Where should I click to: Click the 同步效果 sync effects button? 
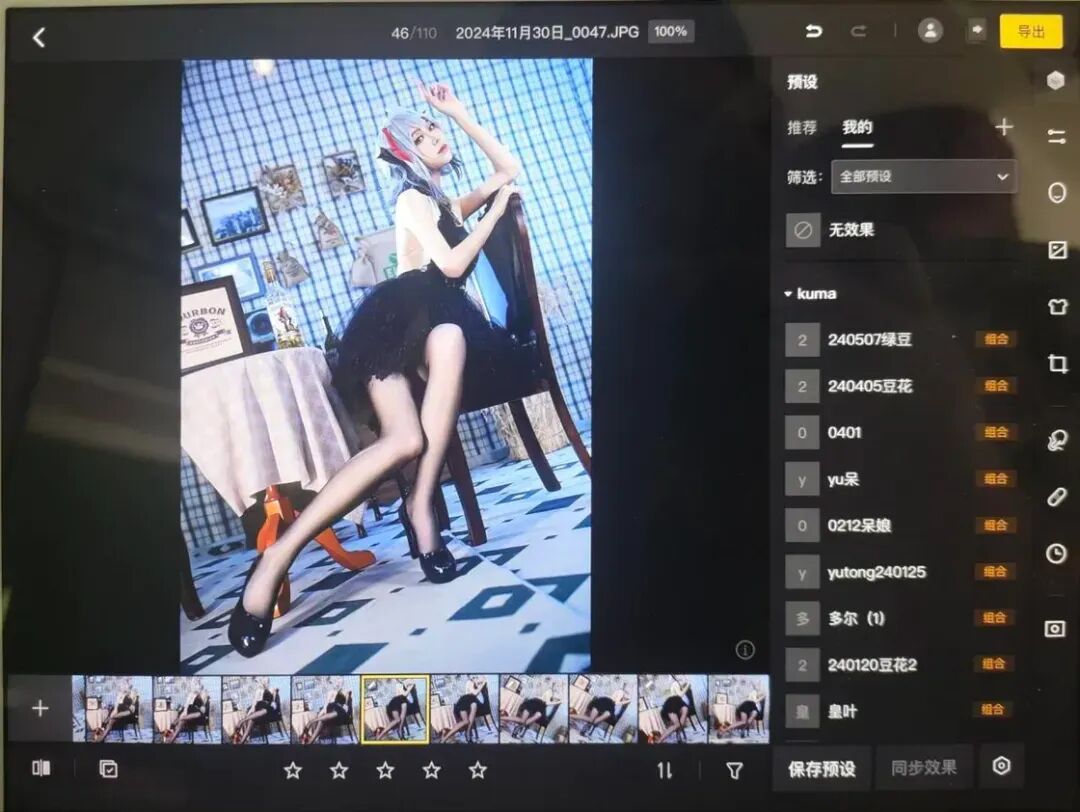(x=924, y=767)
